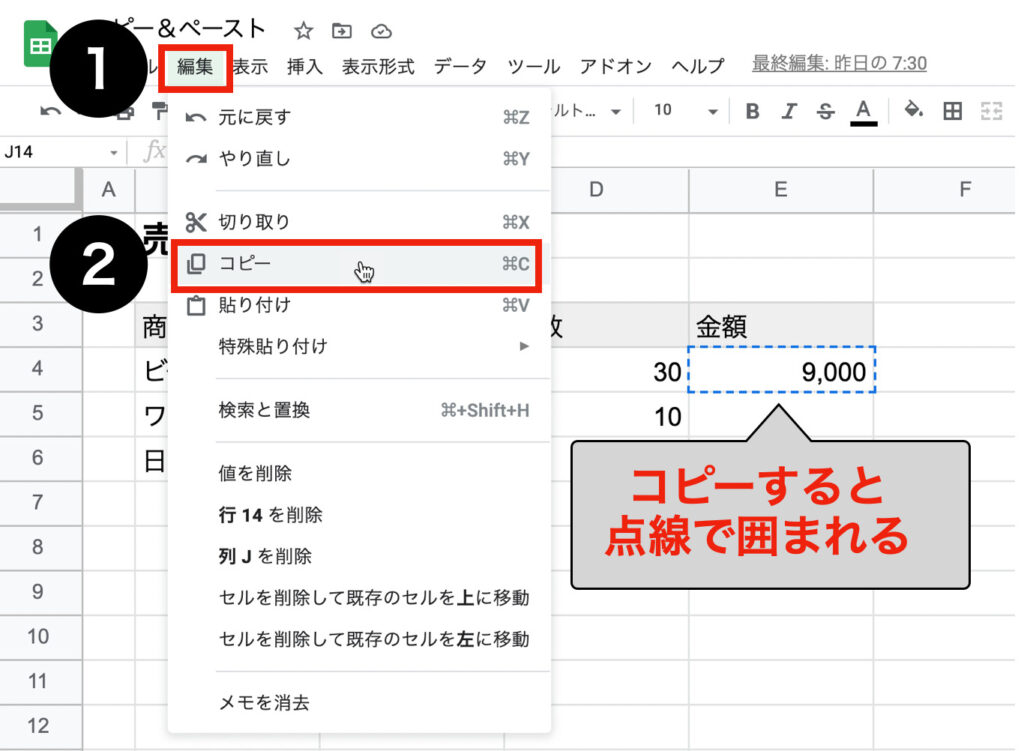This screenshot has width=1024, height=751.
Task: Select コピー in the edit menu
Action: click(x=357, y=264)
